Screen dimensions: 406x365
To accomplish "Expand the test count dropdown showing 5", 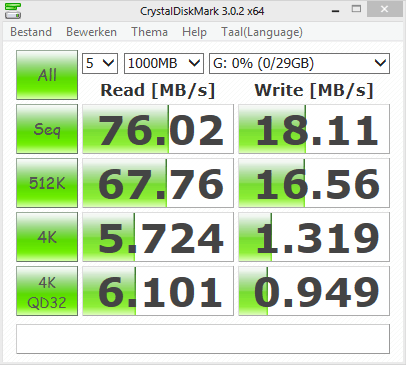I will [x=100, y=63].
